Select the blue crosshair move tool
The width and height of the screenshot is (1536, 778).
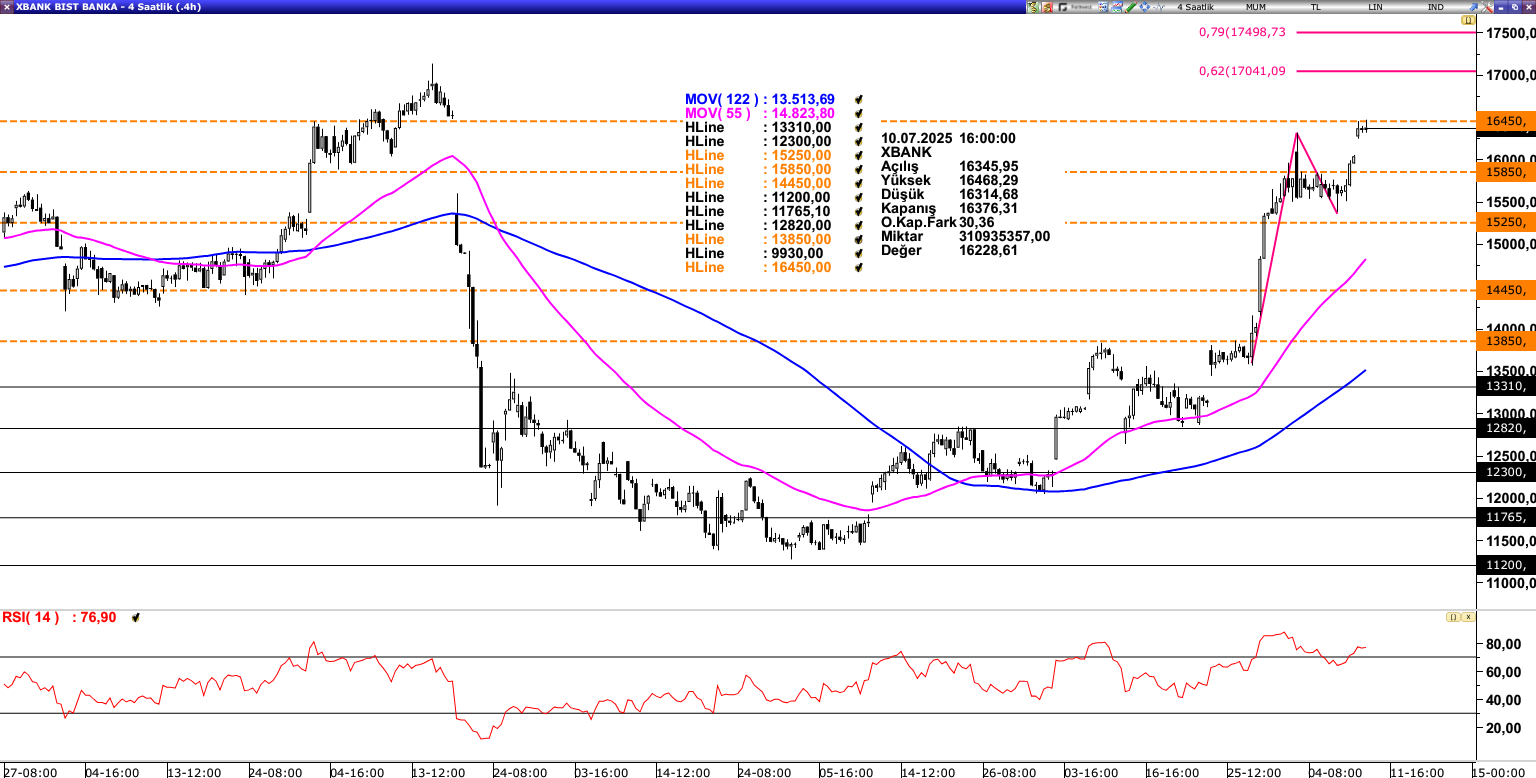tap(1144, 7)
